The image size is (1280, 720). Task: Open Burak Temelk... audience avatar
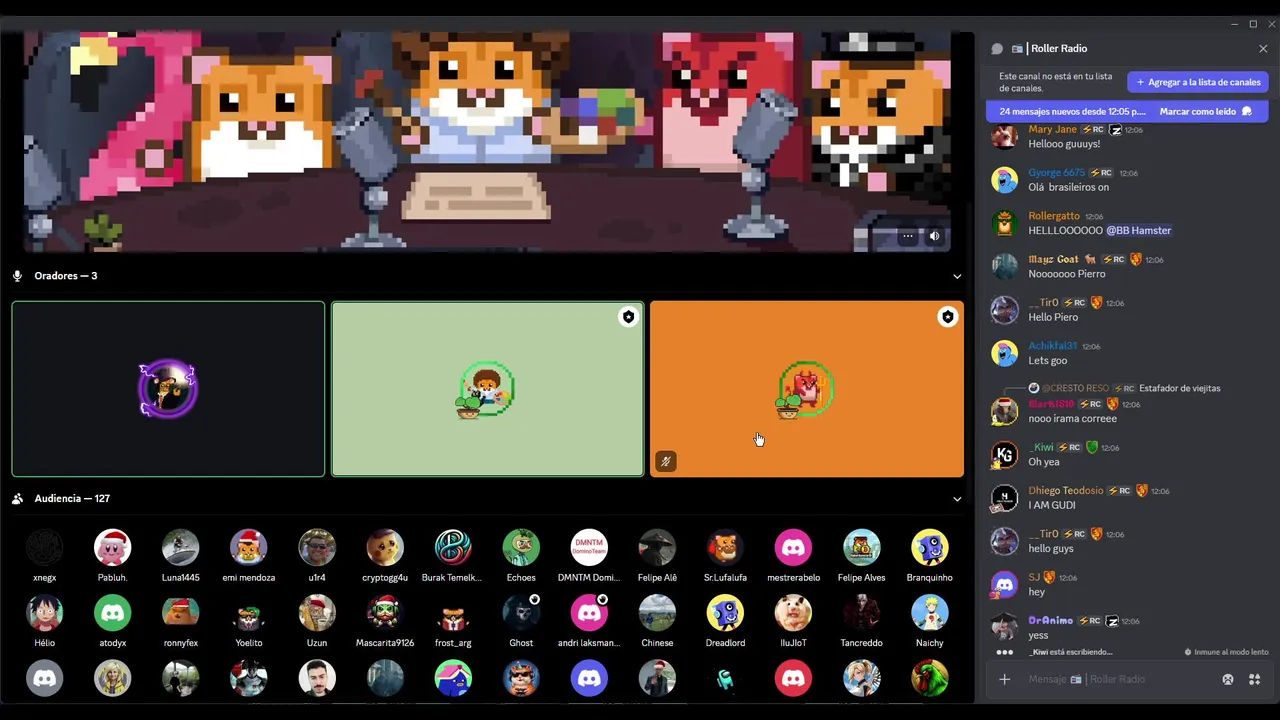453,548
